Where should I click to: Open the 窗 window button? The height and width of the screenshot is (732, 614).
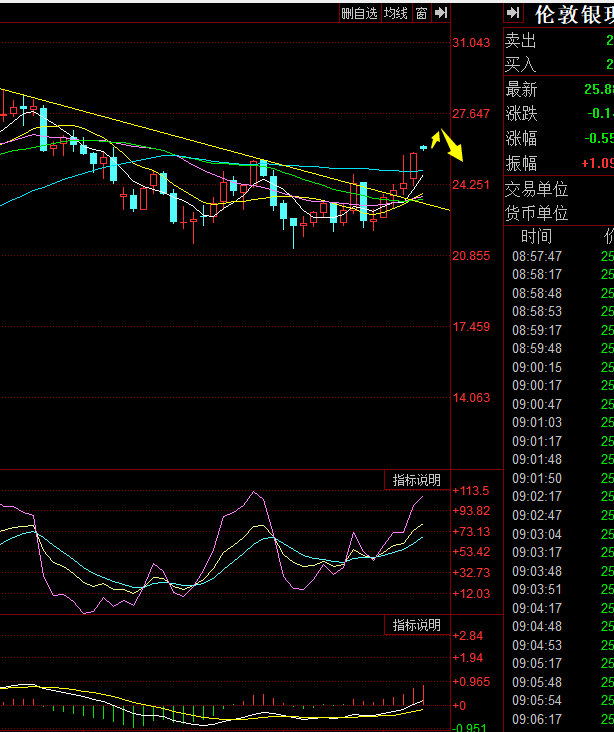point(421,13)
